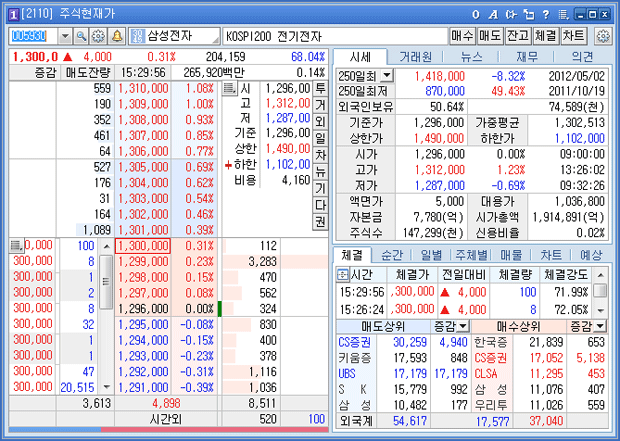
Task: Click the grid icon beside 시간 column header
Action: click(x=345, y=273)
